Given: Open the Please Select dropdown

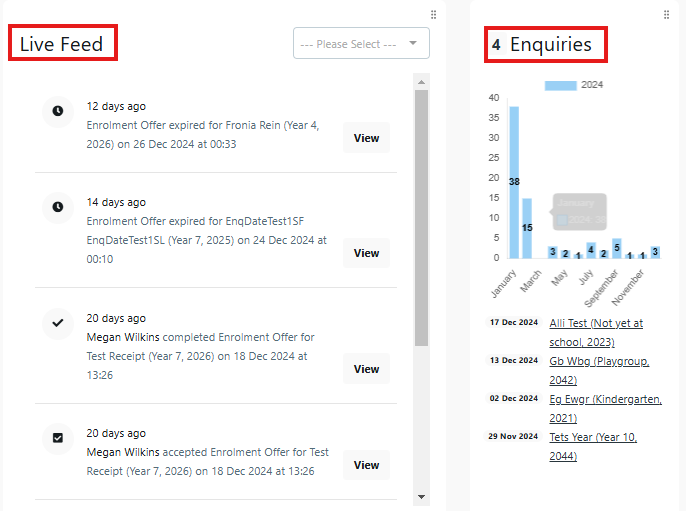Looking at the screenshot, I should [x=361, y=44].
